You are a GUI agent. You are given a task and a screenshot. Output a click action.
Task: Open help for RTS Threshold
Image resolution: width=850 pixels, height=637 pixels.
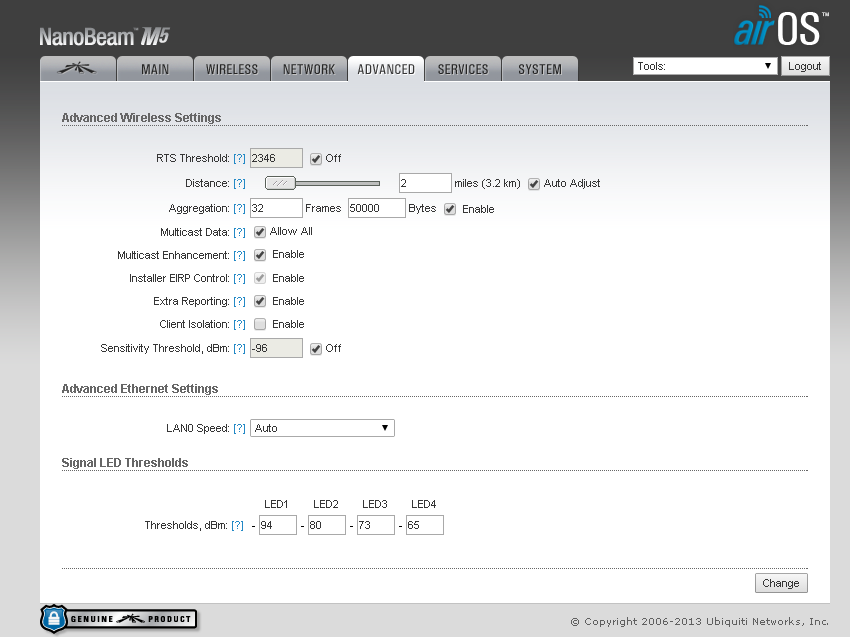coord(239,158)
